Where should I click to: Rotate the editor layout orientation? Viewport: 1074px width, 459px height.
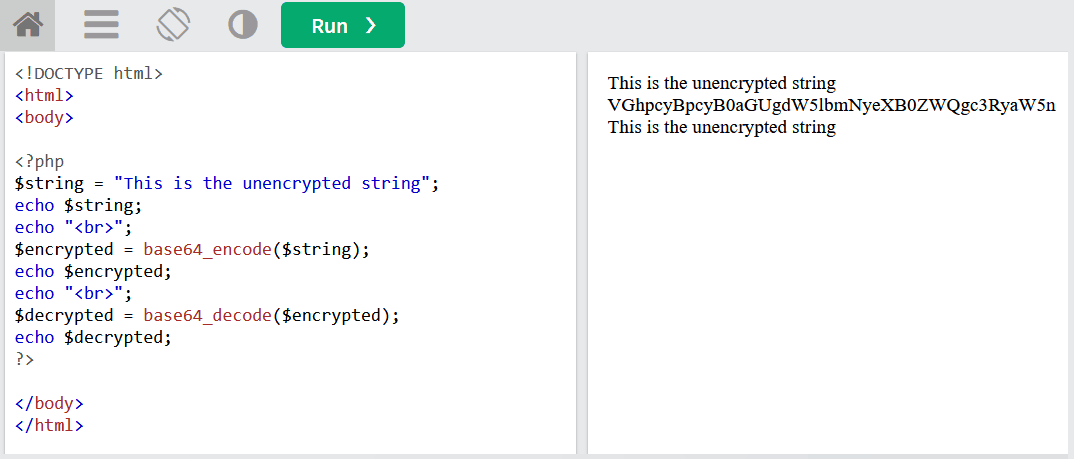(x=173, y=25)
